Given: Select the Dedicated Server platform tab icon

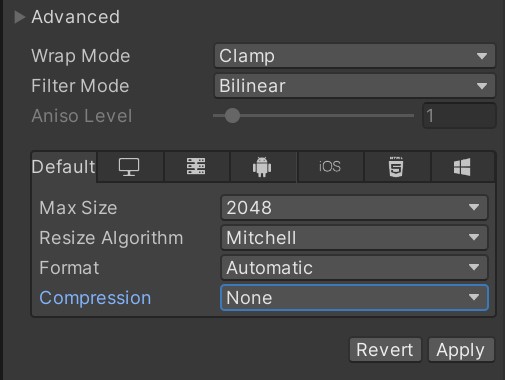Looking at the screenshot, I should [196, 167].
